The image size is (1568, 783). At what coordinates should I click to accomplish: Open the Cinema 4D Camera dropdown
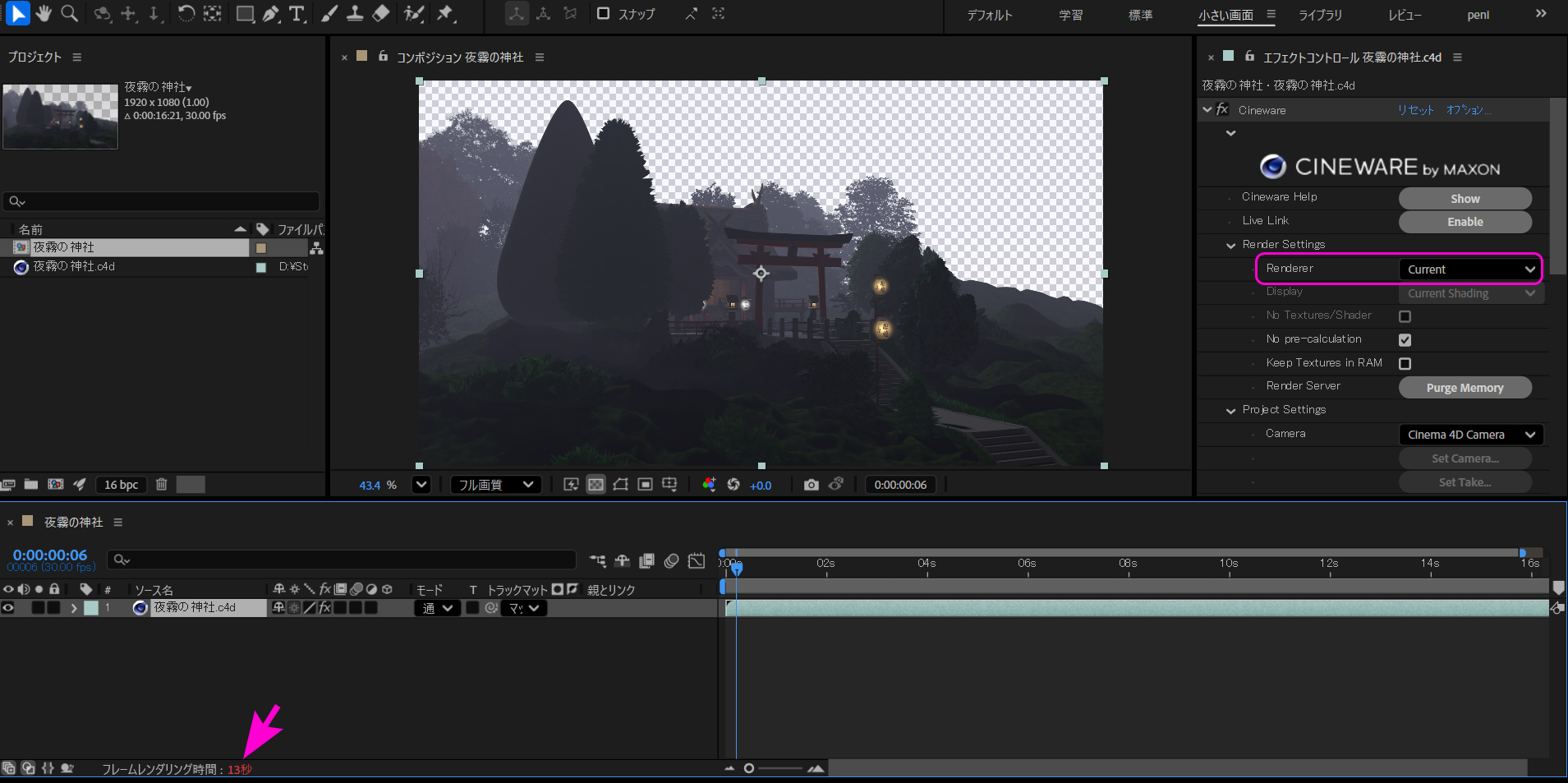[x=1469, y=435]
